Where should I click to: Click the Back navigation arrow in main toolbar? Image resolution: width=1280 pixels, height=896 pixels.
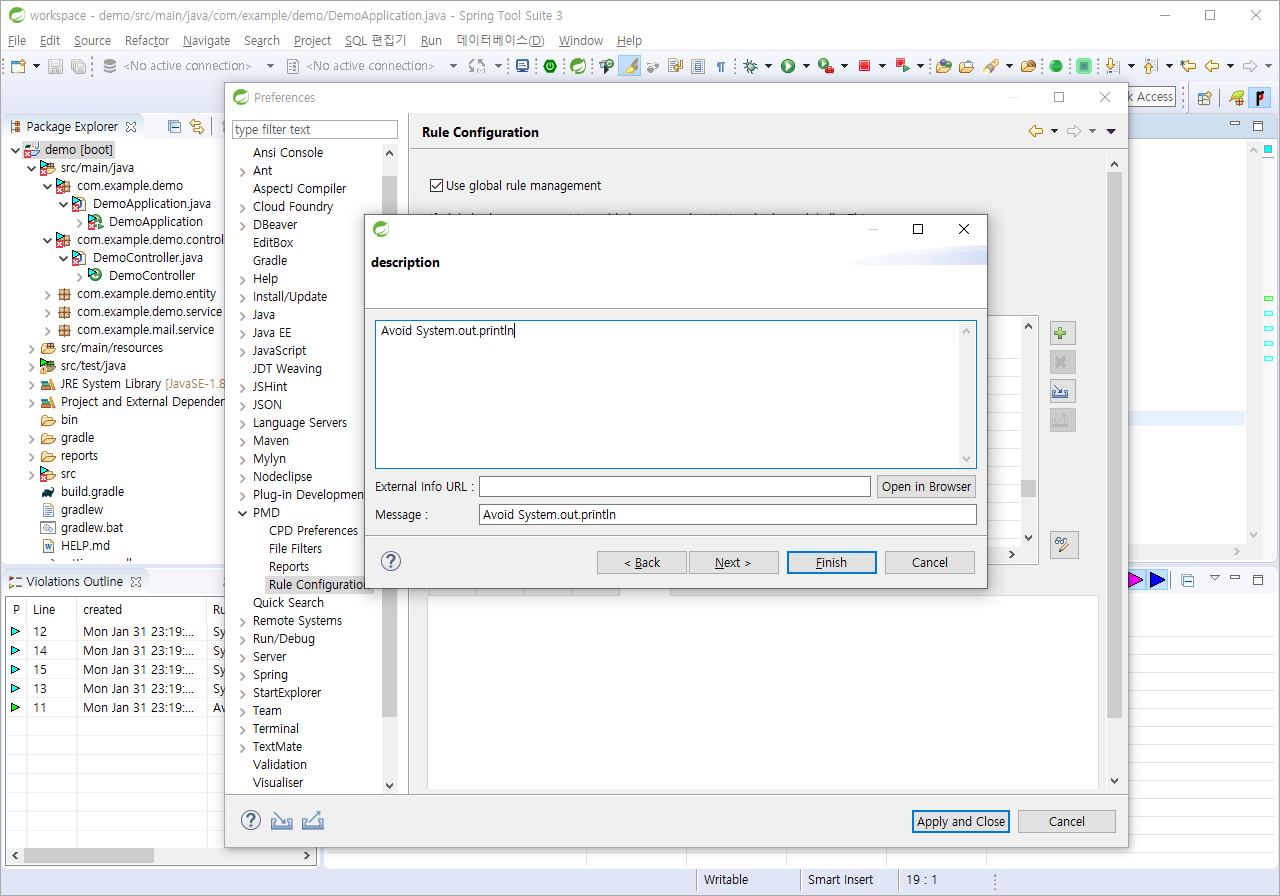point(1212,66)
